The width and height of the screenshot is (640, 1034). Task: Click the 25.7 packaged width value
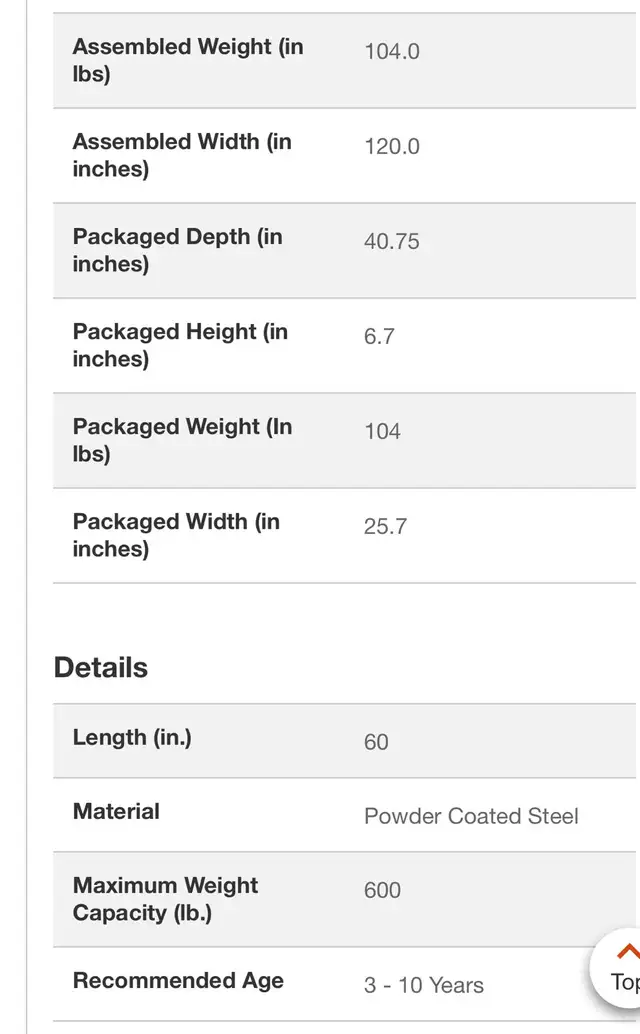[x=385, y=526]
